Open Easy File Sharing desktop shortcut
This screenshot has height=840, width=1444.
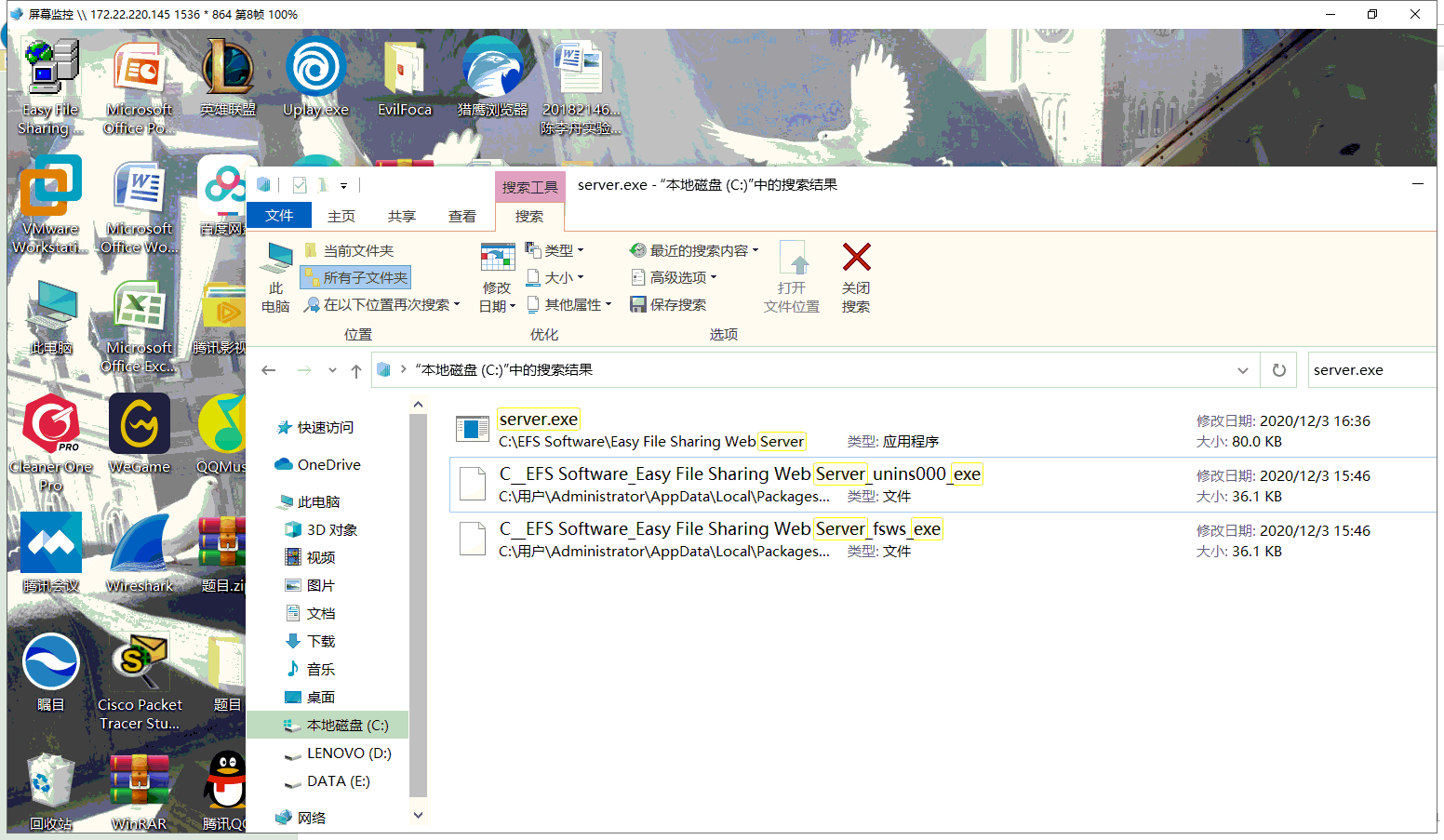pyautogui.click(x=50, y=87)
